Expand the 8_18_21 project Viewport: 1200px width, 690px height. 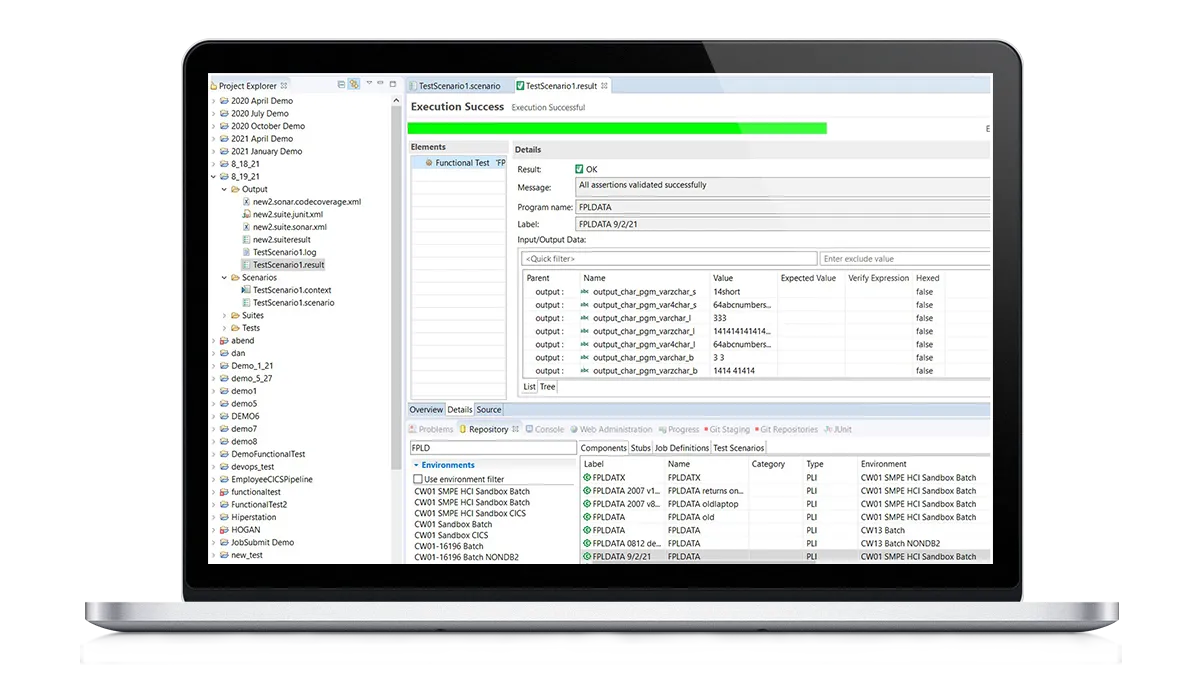point(213,164)
